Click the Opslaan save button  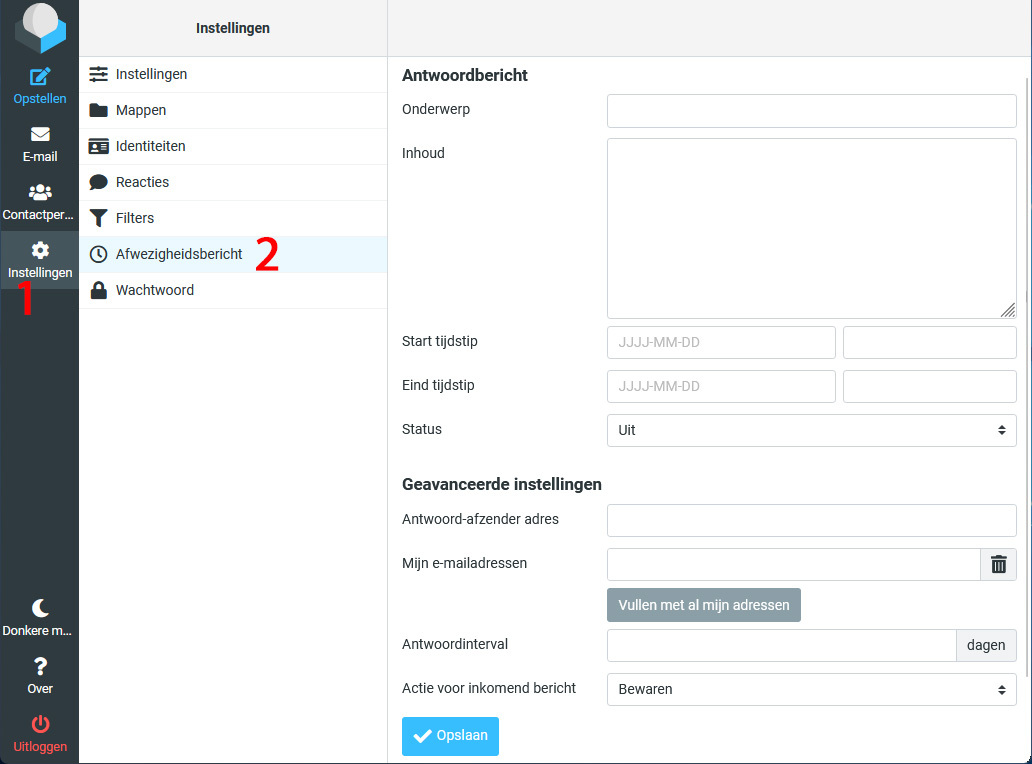click(x=450, y=736)
